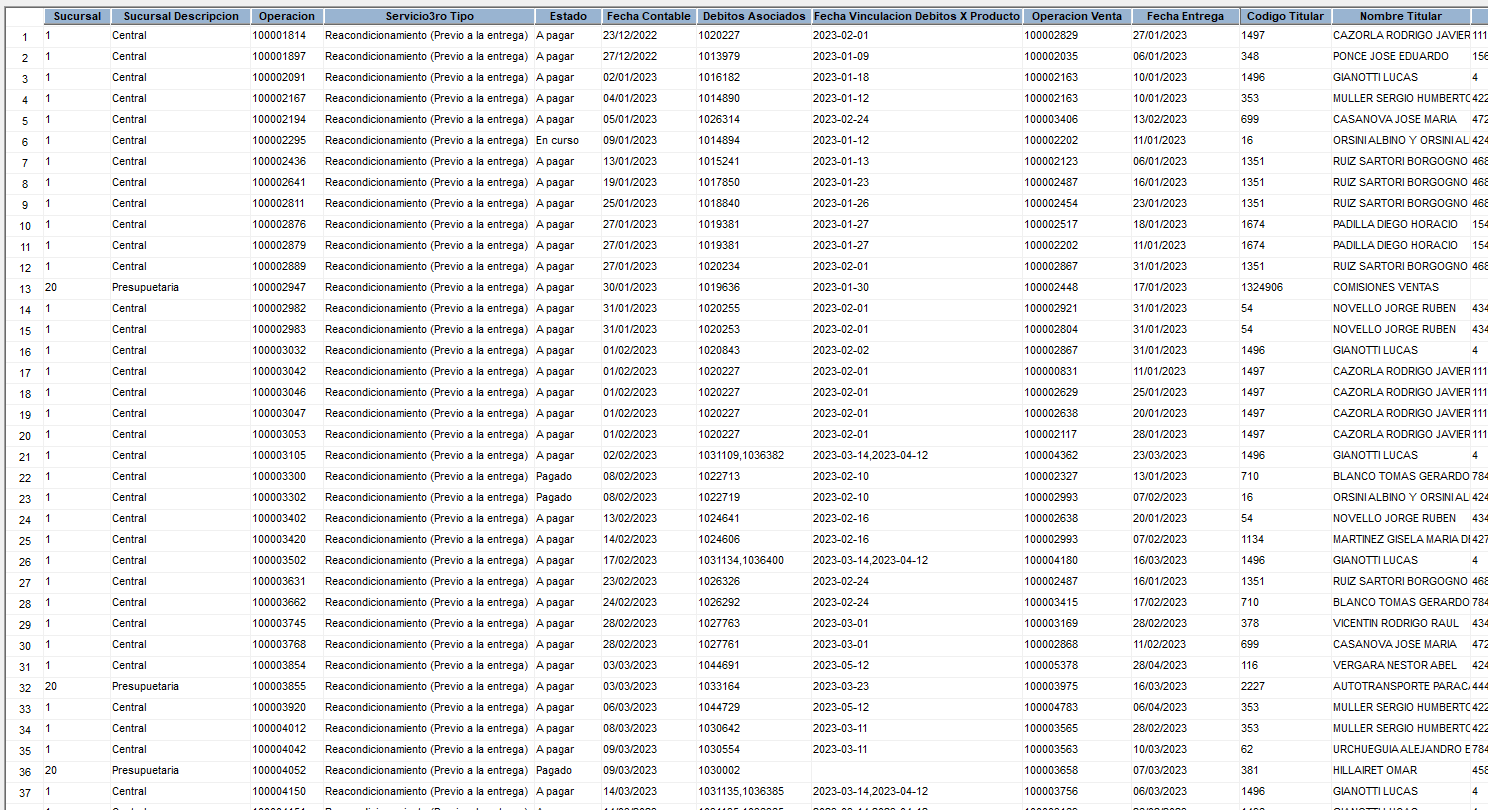Image resolution: width=1488 pixels, height=810 pixels.
Task: Select row number 13 header
Action: (x=25, y=289)
